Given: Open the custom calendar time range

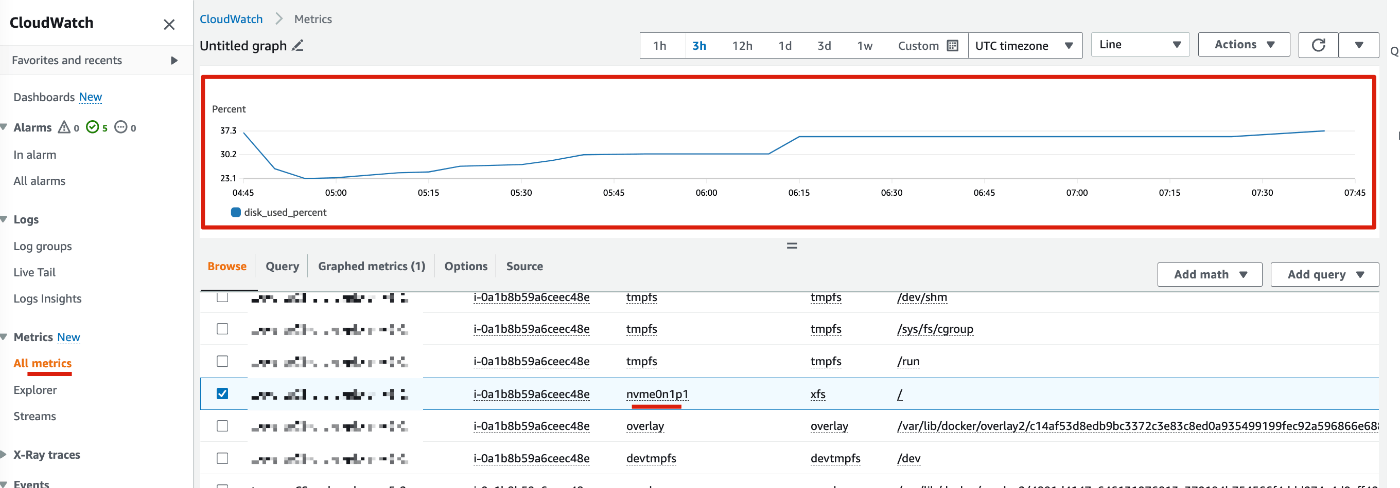Looking at the screenshot, I should (928, 46).
